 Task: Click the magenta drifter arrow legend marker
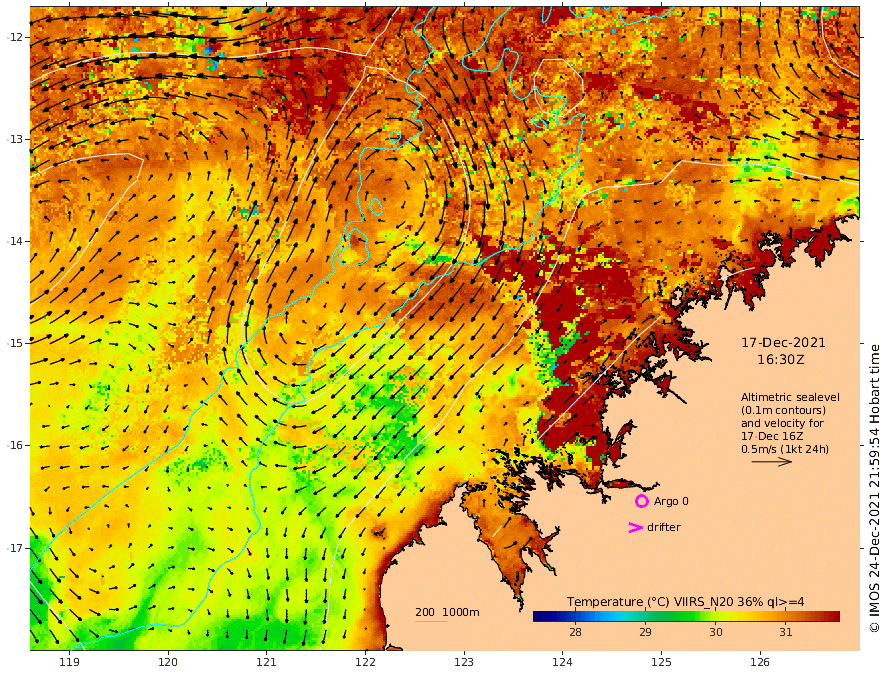point(635,527)
